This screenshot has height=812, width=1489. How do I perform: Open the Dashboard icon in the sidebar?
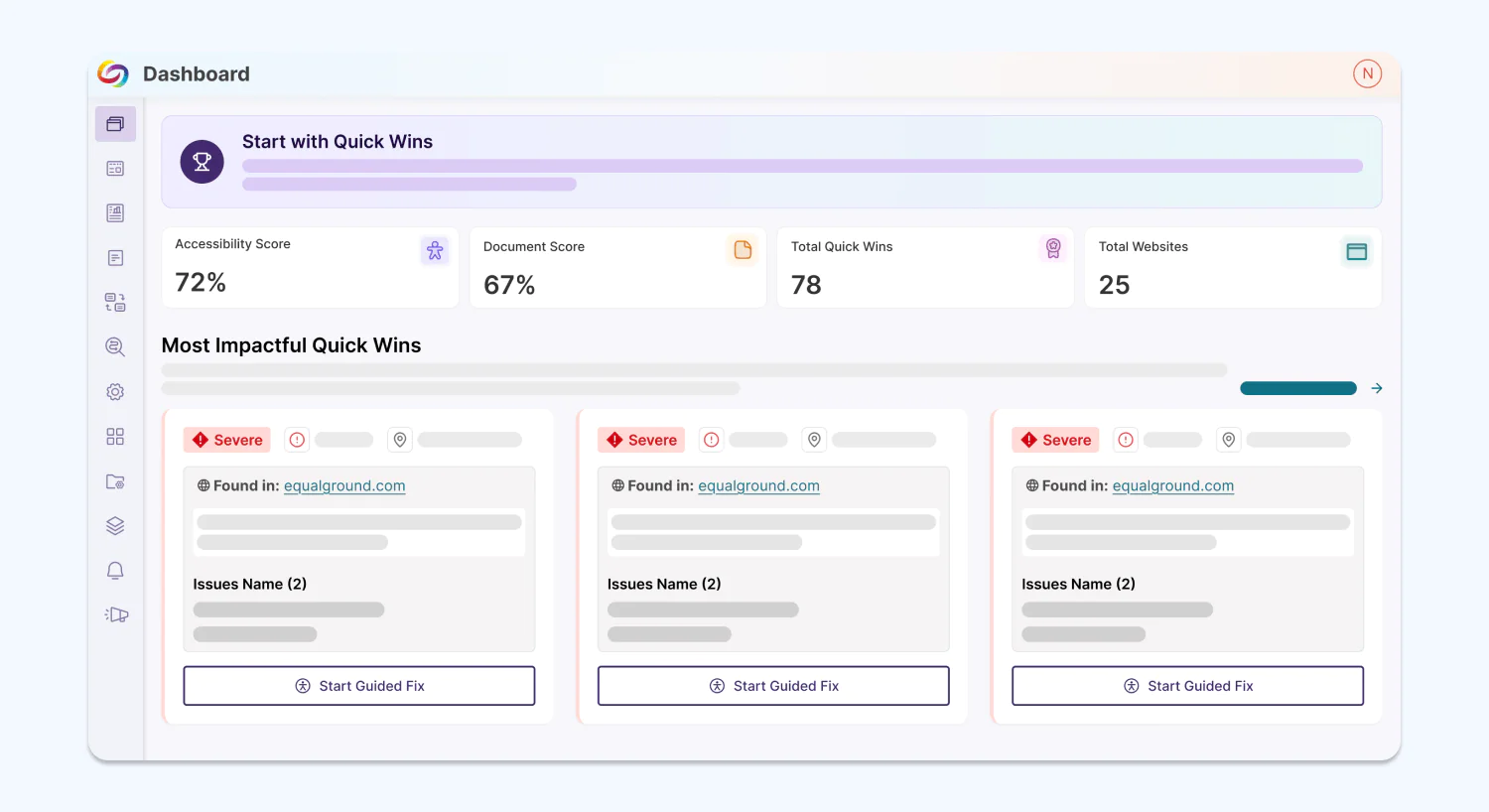click(115, 124)
